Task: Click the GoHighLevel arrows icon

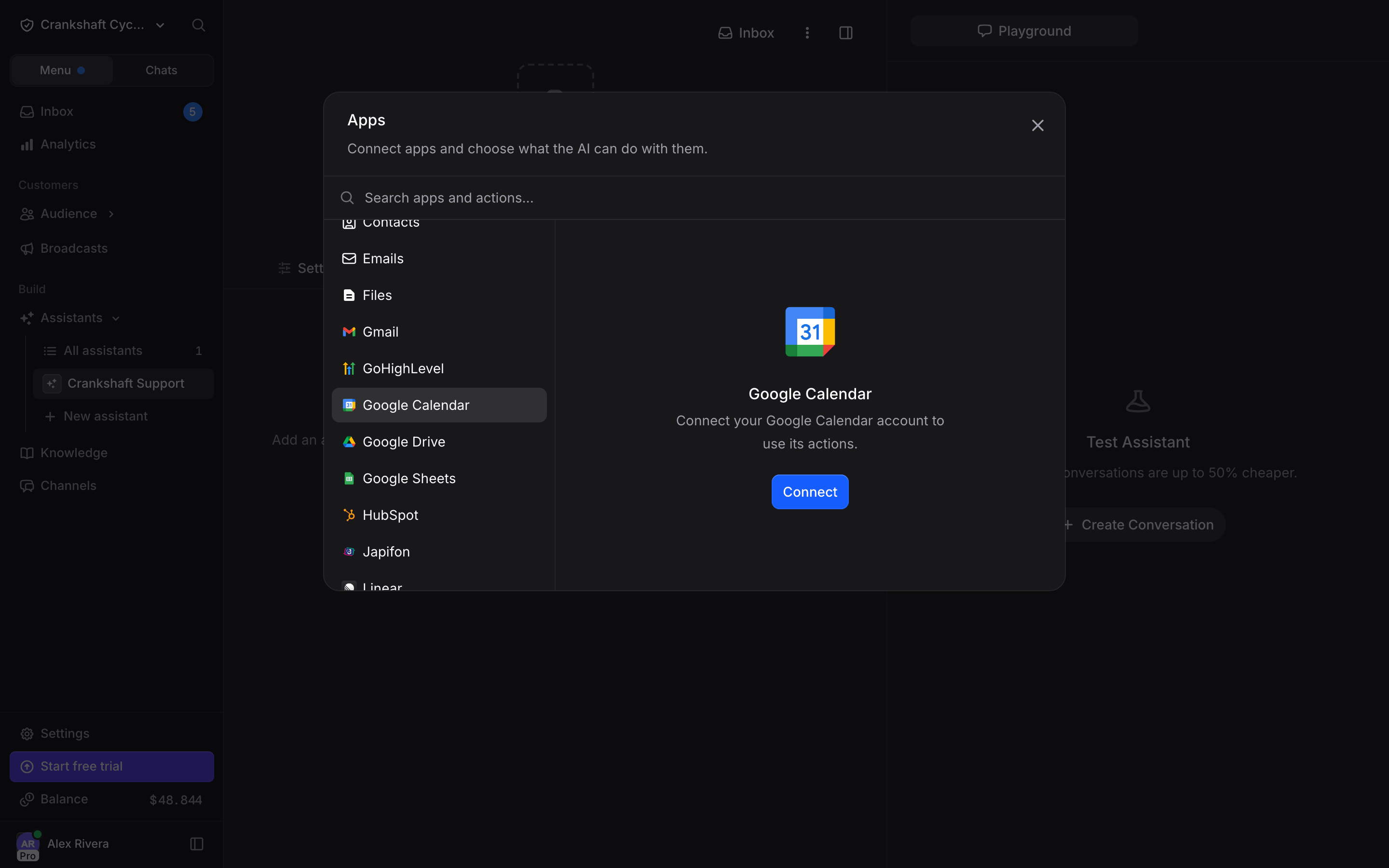Action: point(349,368)
